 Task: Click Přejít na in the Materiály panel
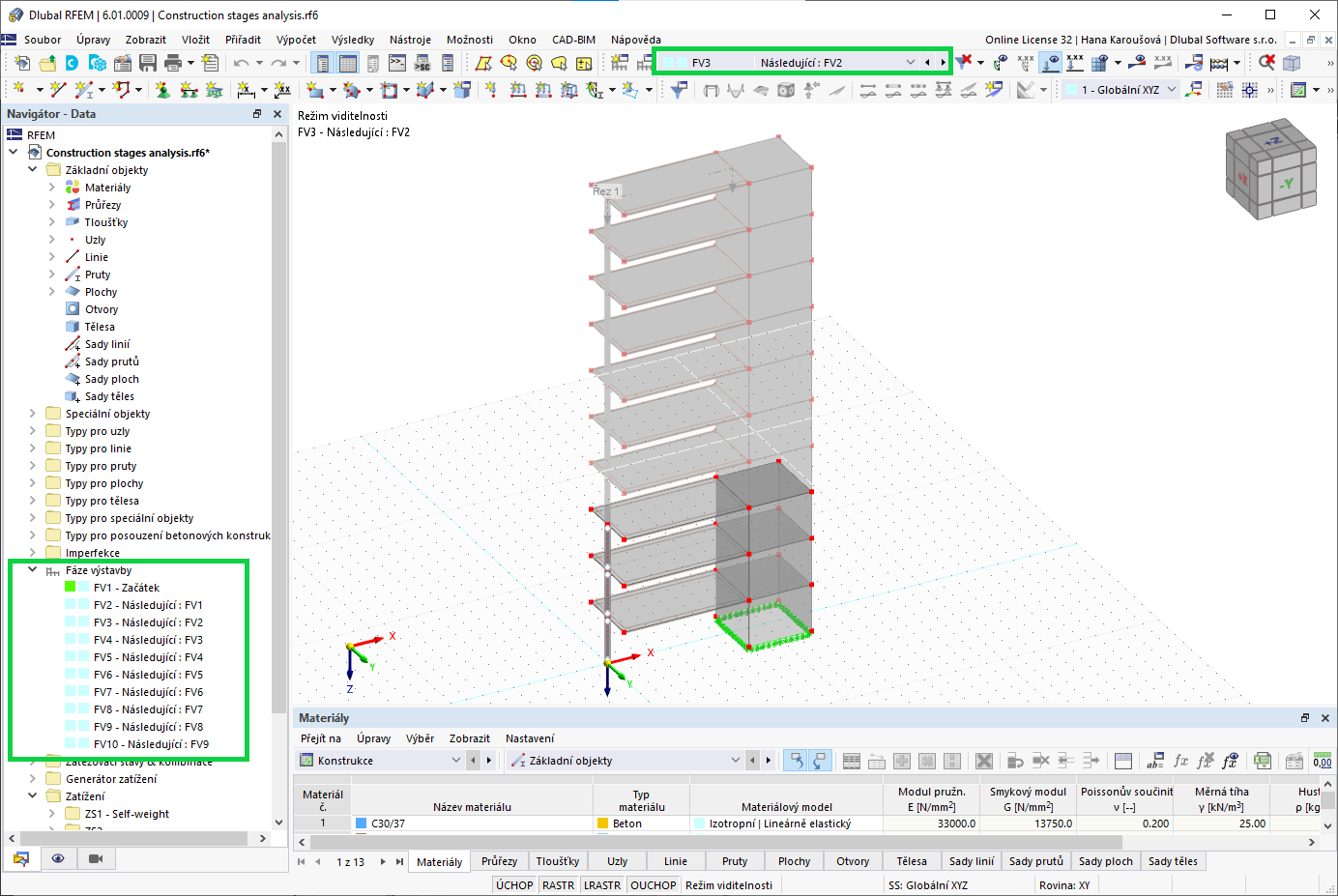pos(321,738)
